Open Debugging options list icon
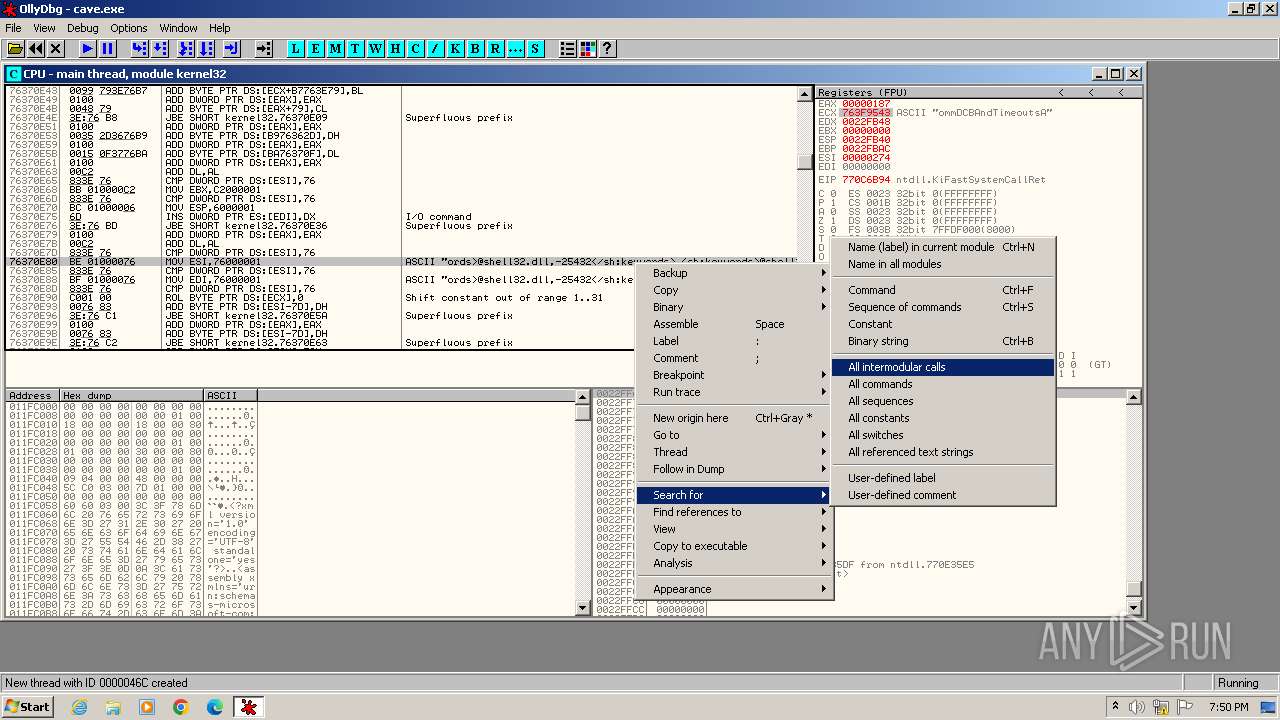 pyautogui.click(x=567, y=48)
